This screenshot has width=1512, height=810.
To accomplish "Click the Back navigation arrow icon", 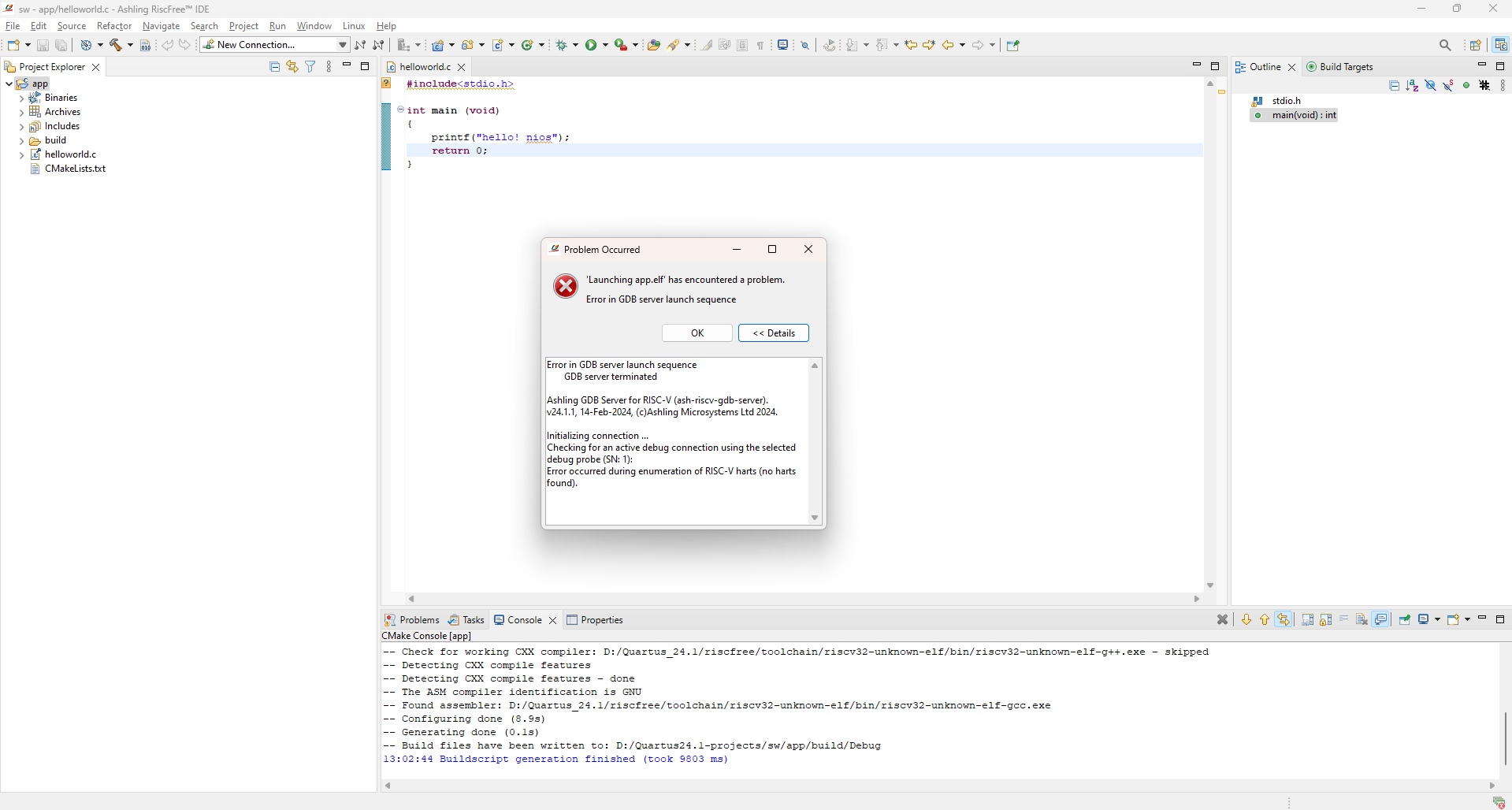I will click(x=948, y=45).
